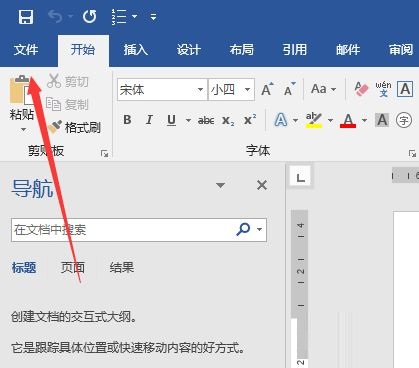Image resolution: width=419 pixels, height=368 pixels.
Task: Click the 格式刷 (Format Painter) button
Action: pos(74,127)
